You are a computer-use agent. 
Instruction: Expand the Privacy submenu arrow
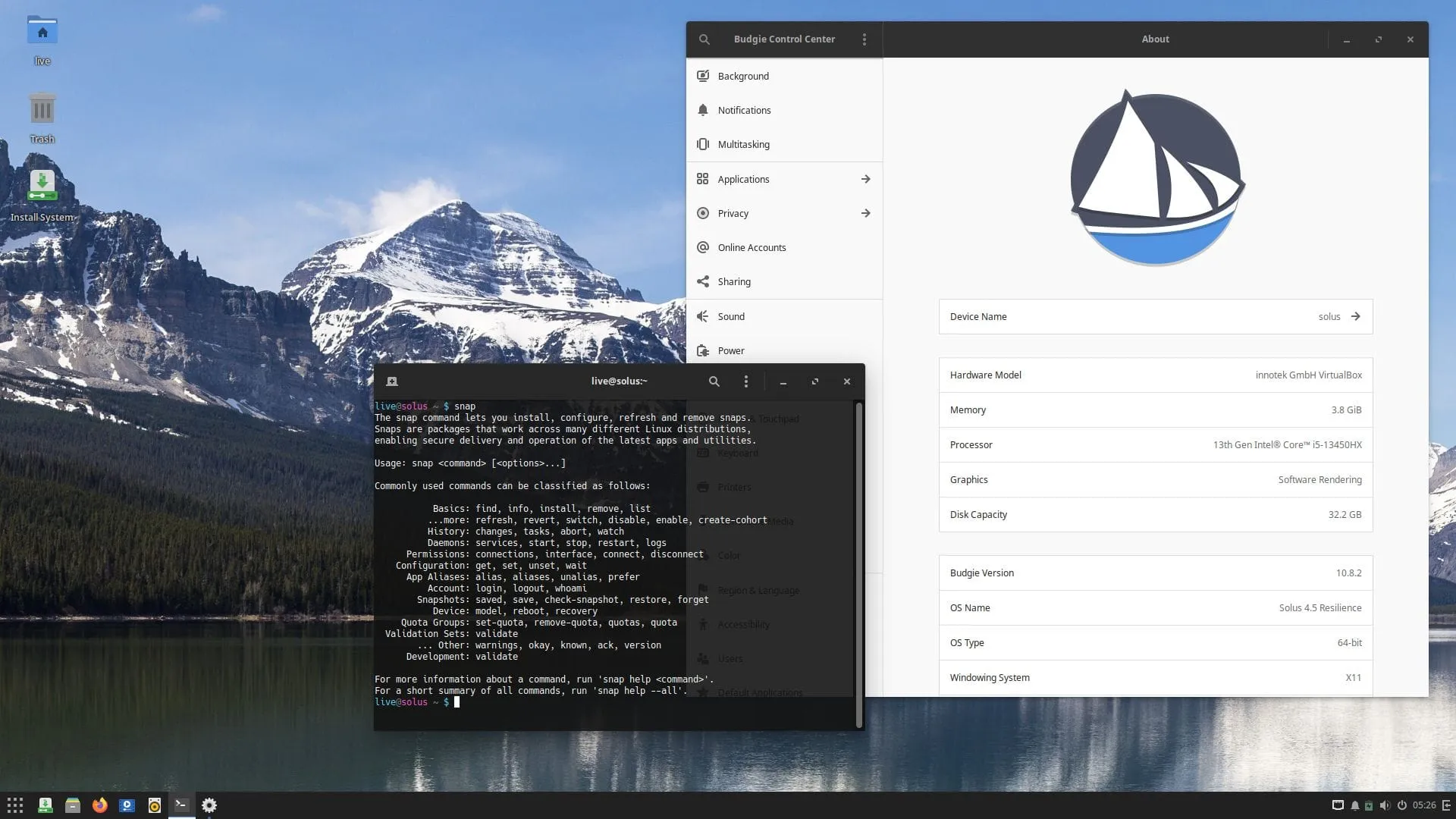tap(865, 213)
